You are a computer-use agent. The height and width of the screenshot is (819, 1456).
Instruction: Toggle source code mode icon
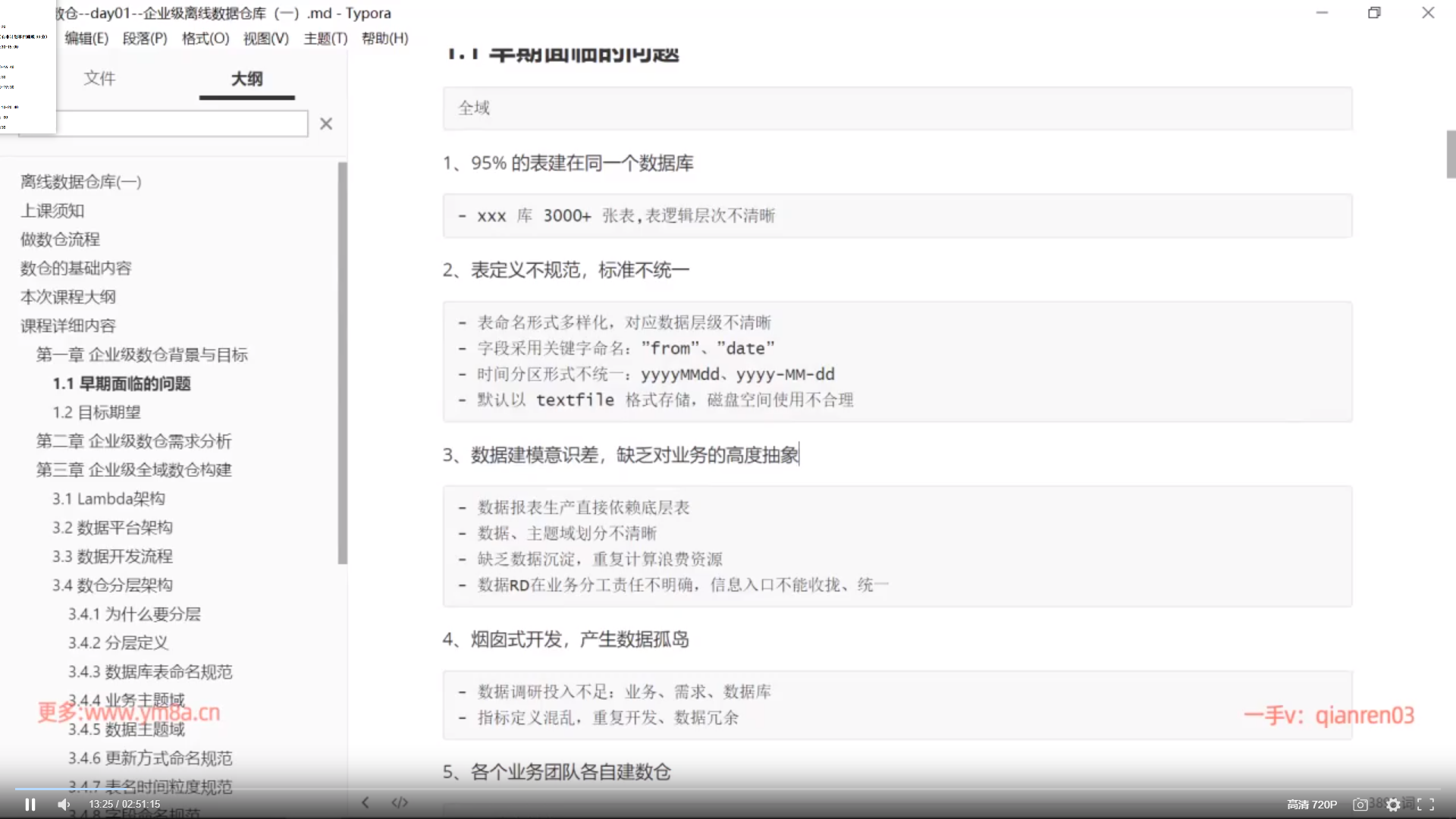[x=400, y=802]
